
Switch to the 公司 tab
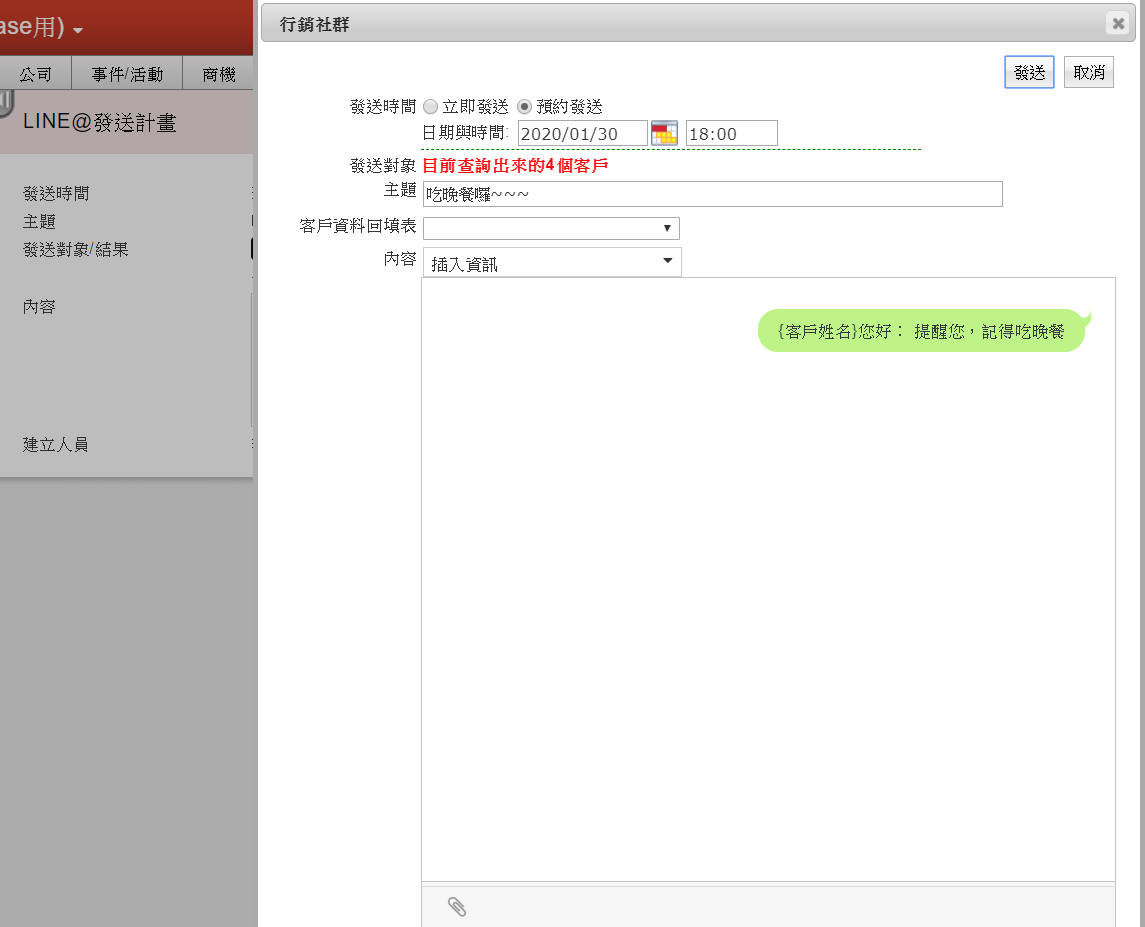[x=36, y=74]
